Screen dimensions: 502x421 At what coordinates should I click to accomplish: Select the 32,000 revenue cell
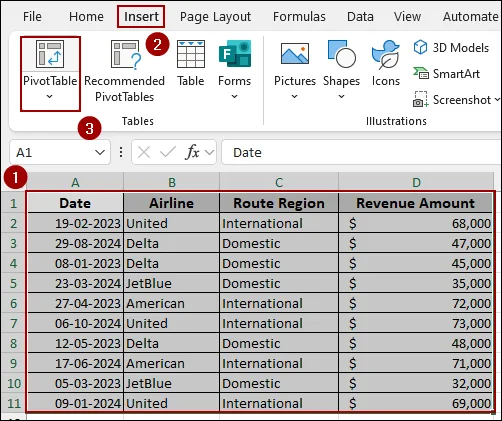(x=416, y=383)
